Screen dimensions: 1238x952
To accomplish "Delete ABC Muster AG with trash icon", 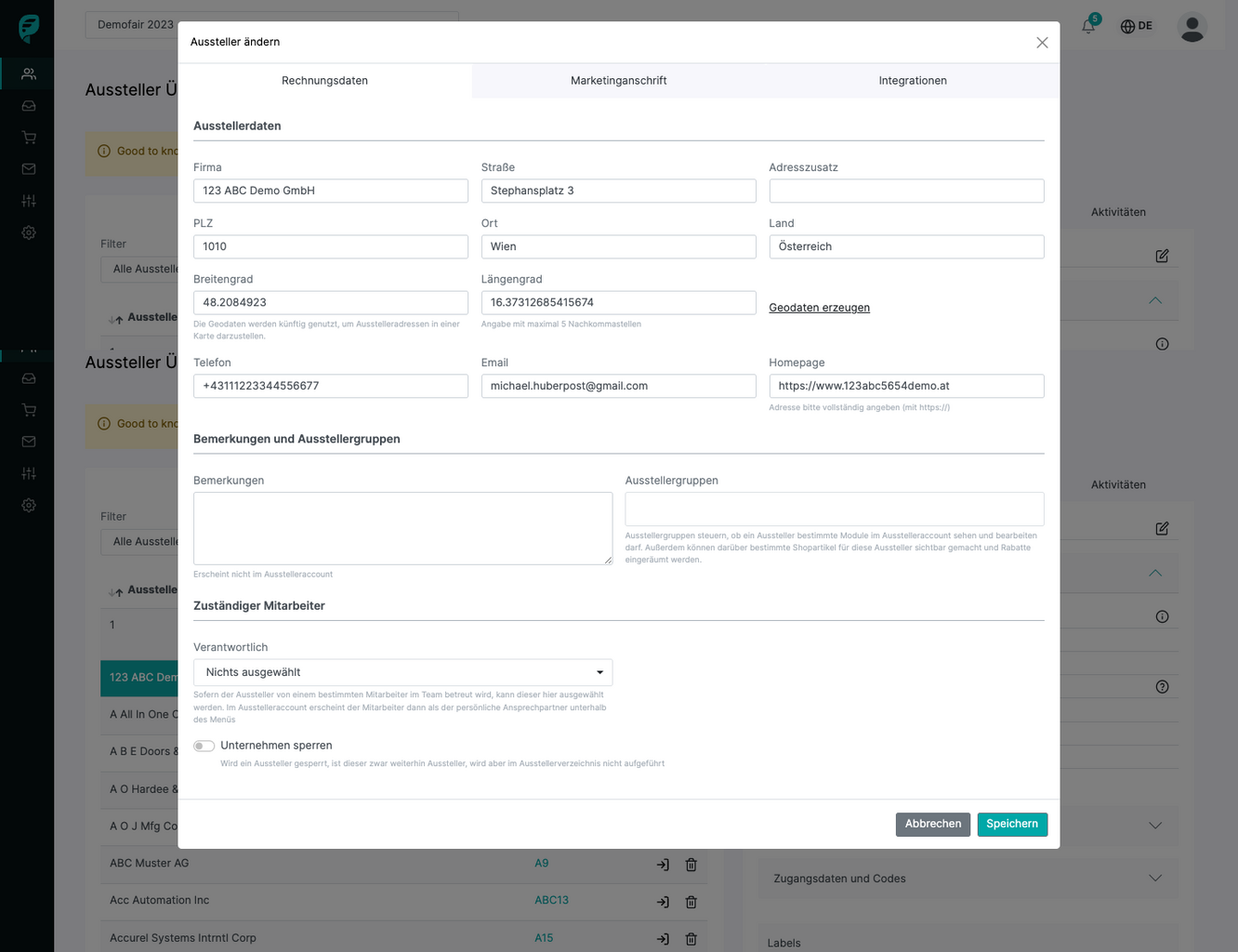I will coord(691,865).
